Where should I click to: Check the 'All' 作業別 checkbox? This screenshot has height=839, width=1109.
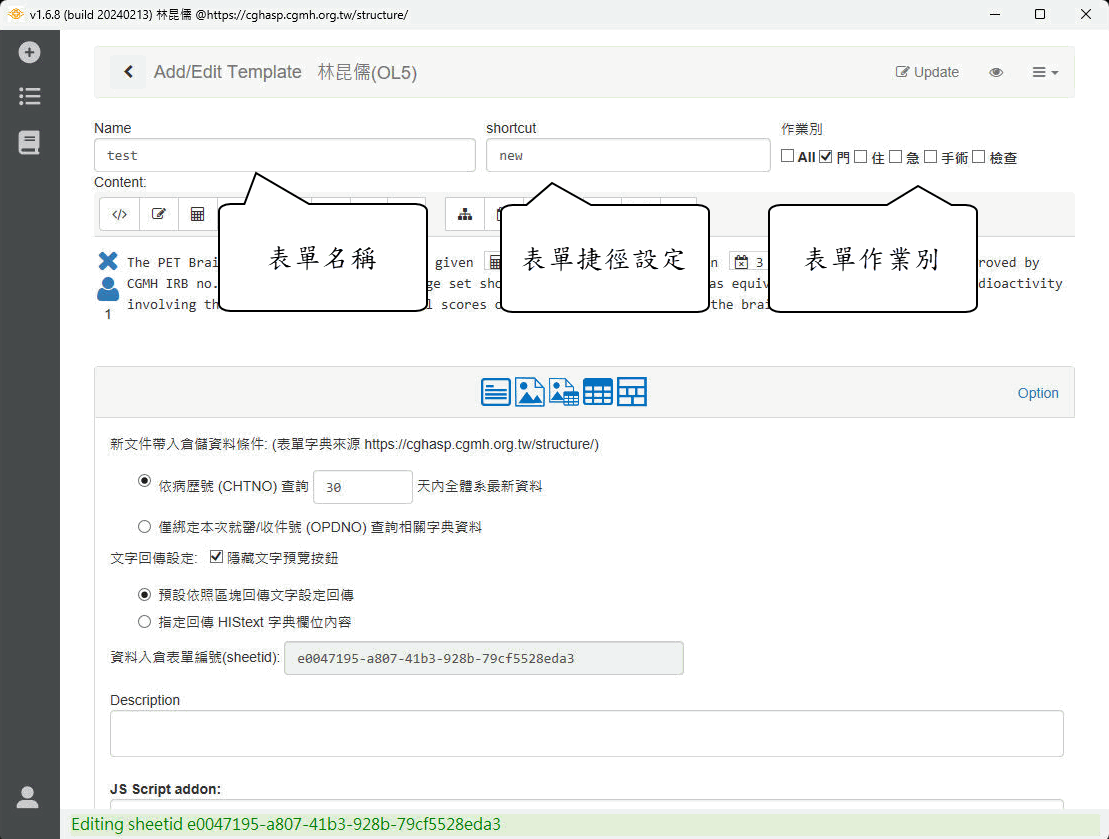tap(788, 156)
